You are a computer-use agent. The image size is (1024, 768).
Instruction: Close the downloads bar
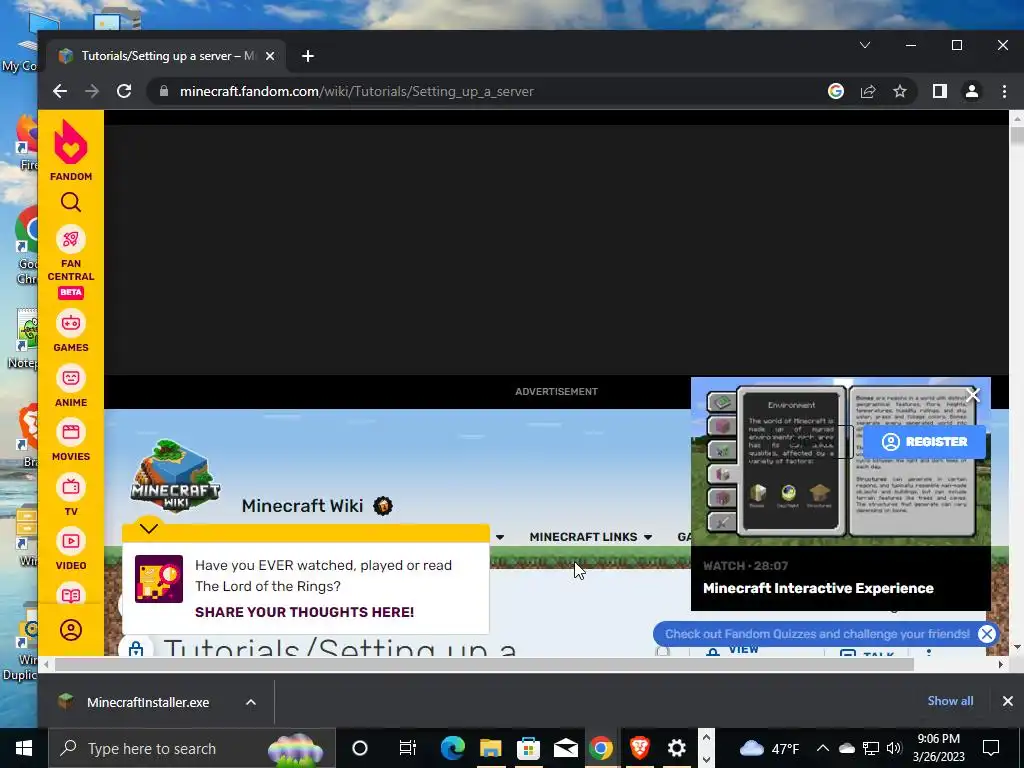click(x=1008, y=701)
